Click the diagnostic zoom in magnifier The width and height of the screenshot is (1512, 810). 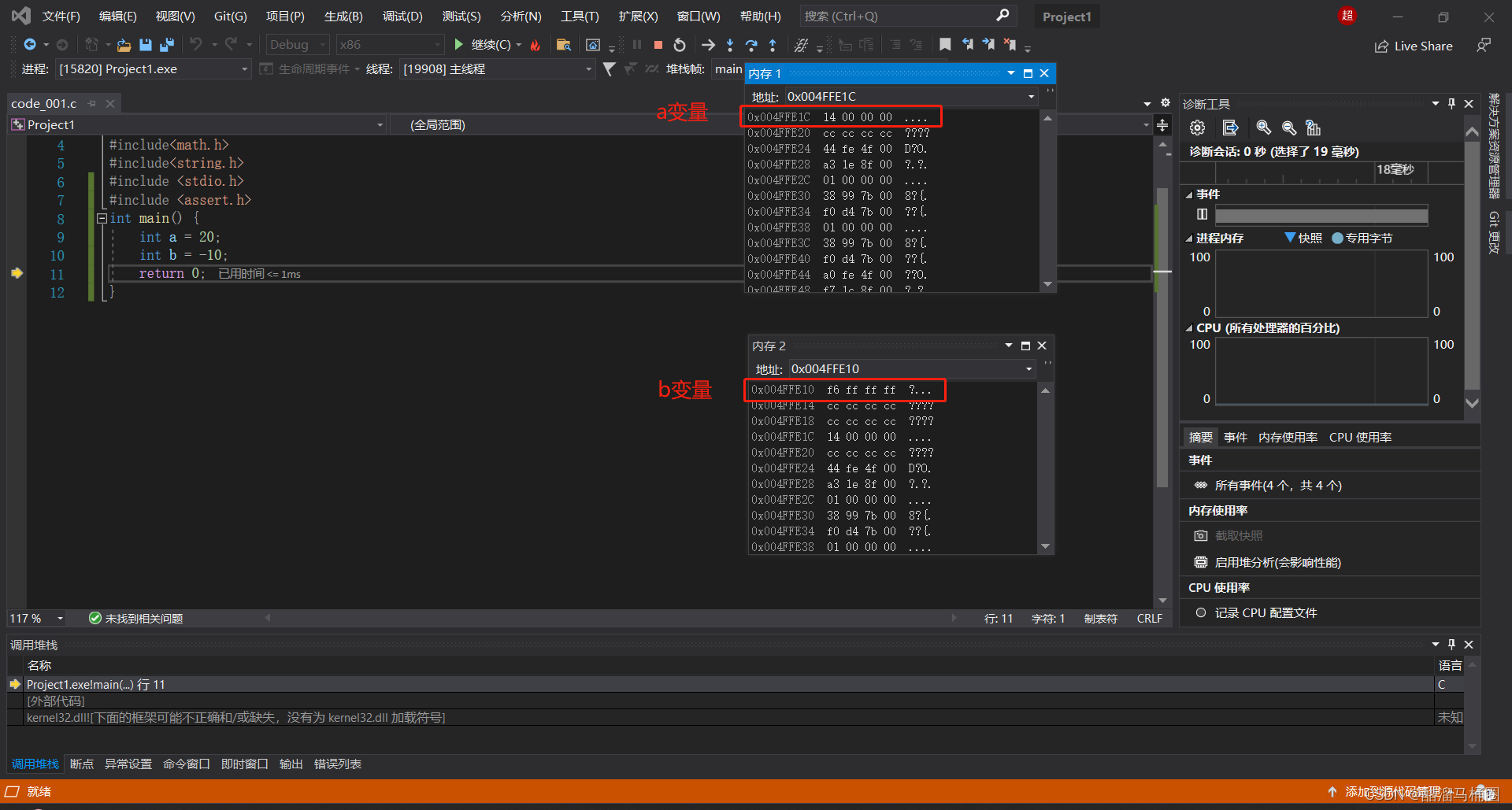tap(1263, 128)
